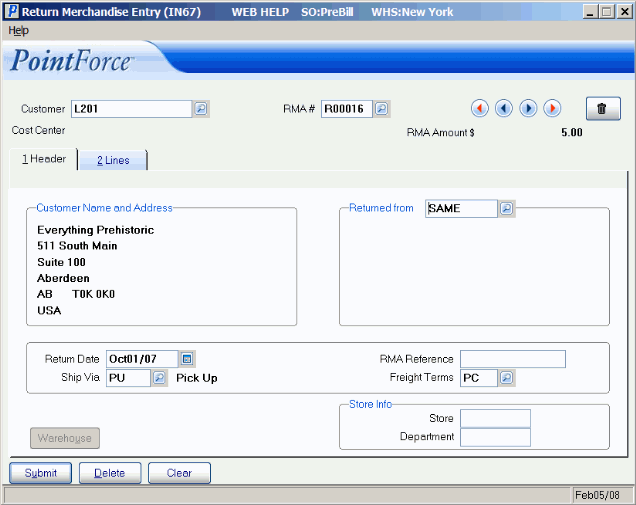Viewport: 636px width, 505px height.
Task: Click the Clear button
Action: 179,473
